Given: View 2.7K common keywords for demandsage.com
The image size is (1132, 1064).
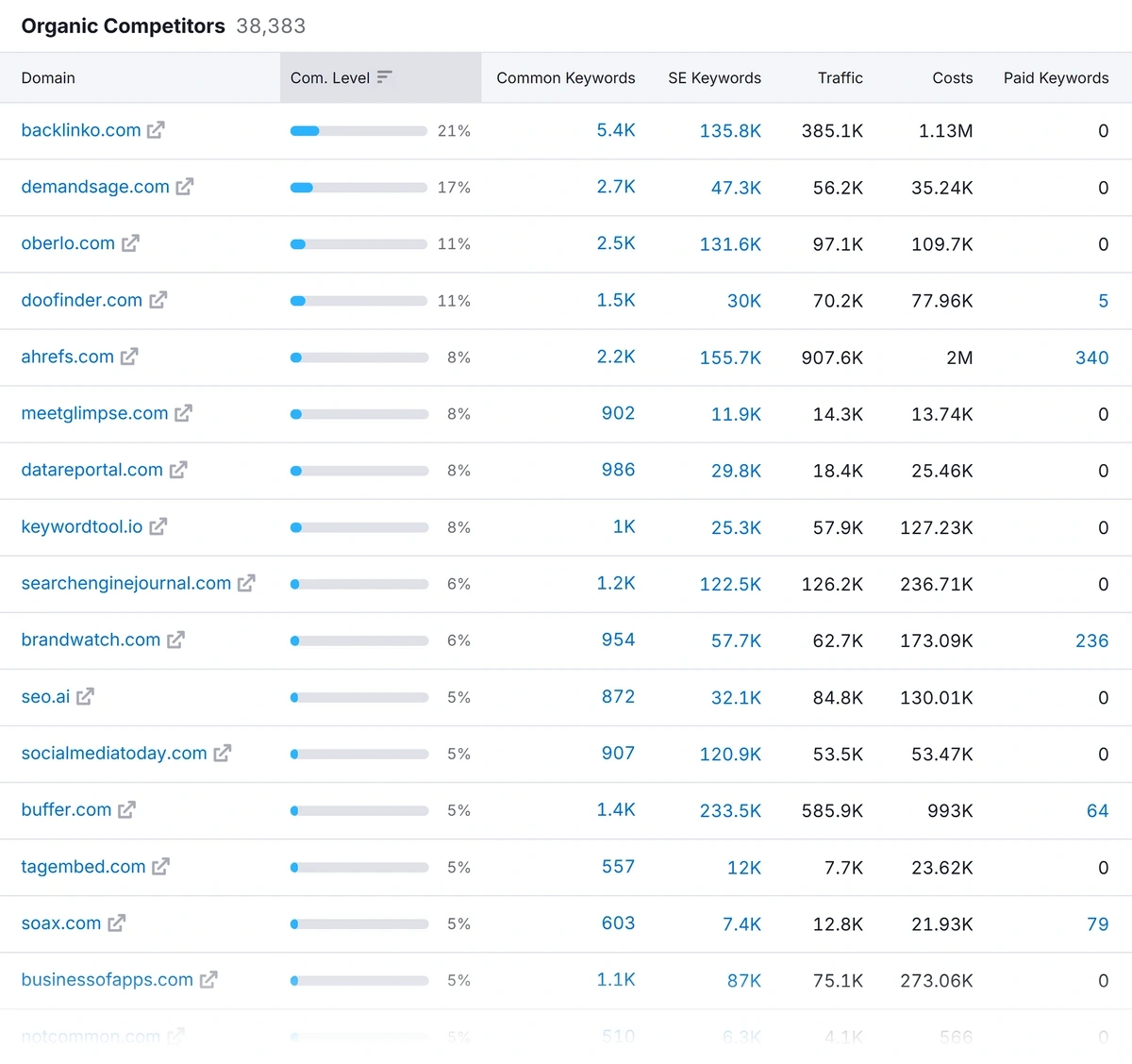Looking at the screenshot, I should click(616, 187).
